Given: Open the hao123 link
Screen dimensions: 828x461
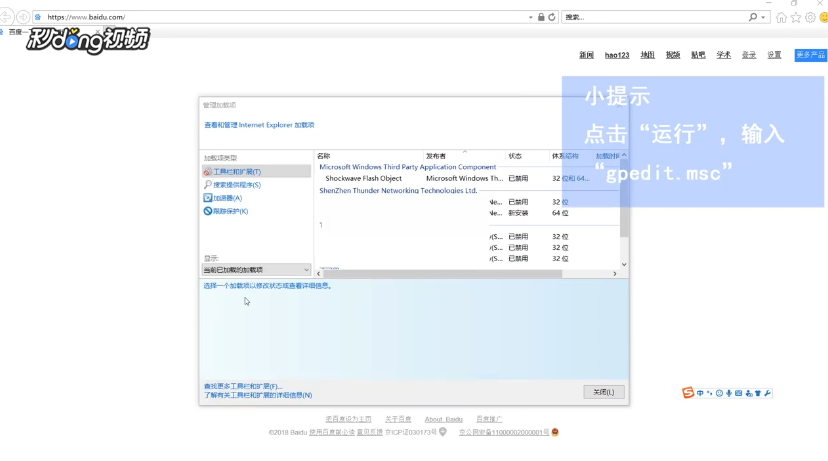Looking at the screenshot, I should coord(617,55).
